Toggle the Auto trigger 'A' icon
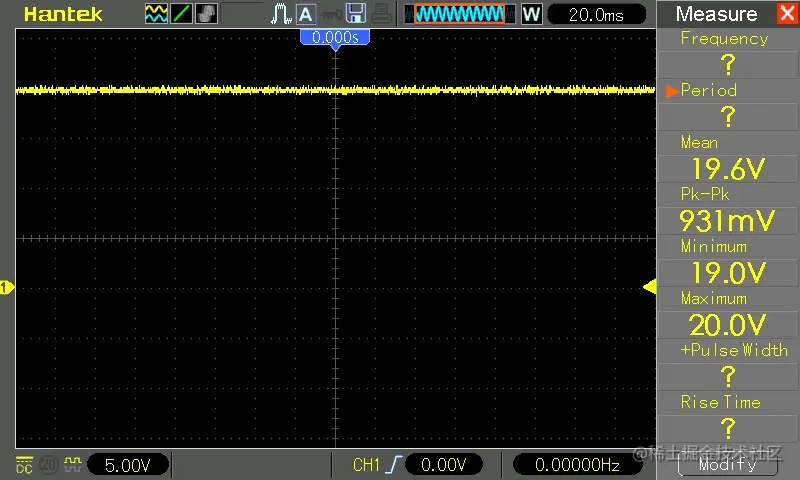Viewport: 800px width, 480px height. point(306,14)
